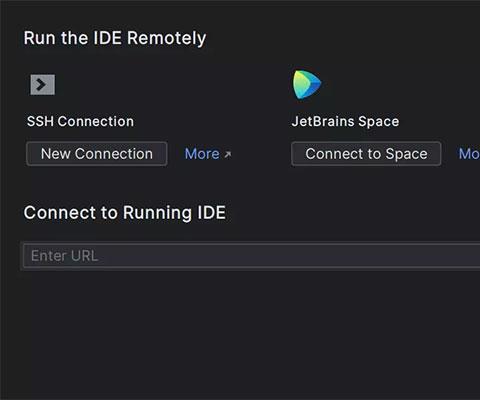Choose Connect to Space under JetBrains Space
This screenshot has width=480, height=400.
tap(366, 154)
